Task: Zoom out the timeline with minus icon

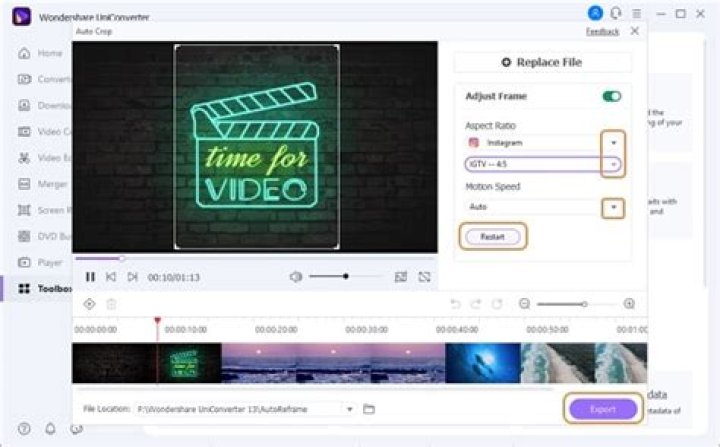Action: 524,304
